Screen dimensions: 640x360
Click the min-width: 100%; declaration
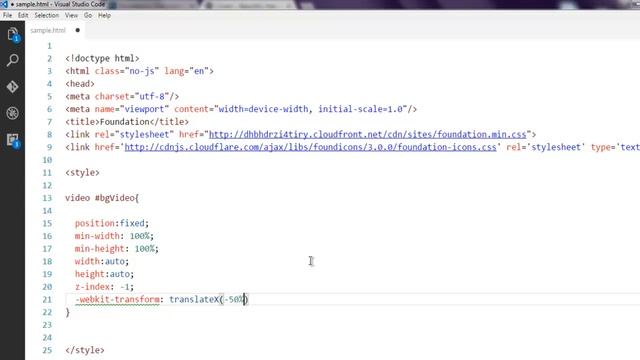(114, 236)
